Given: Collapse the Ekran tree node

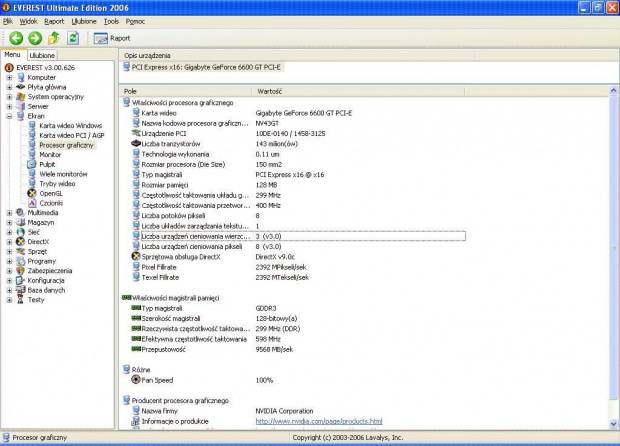Looking at the screenshot, I should 9,116.
